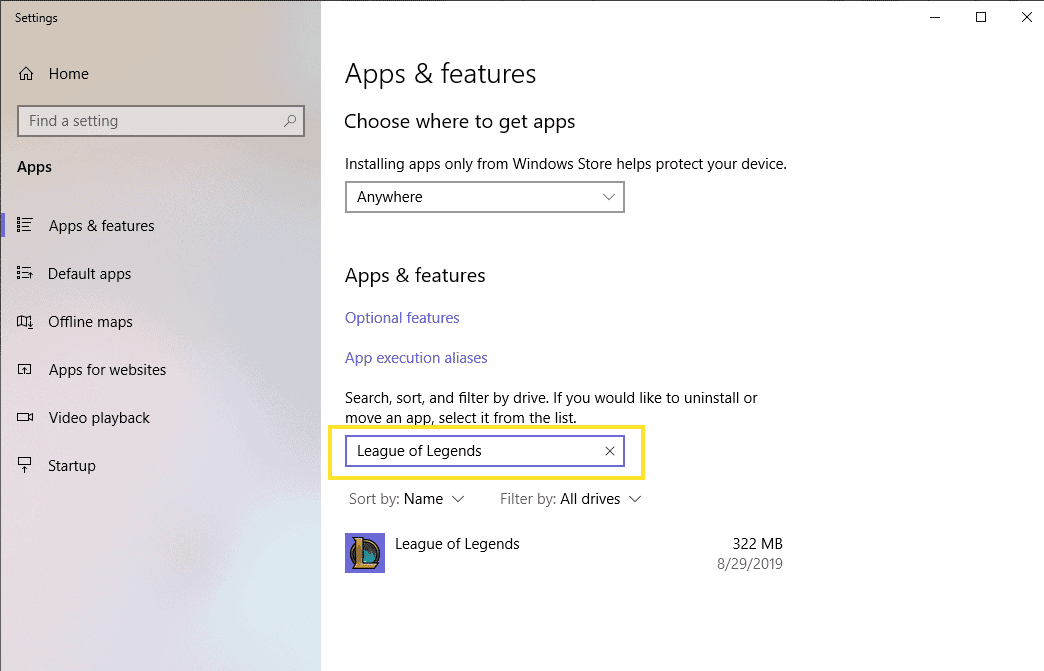Click the 322 MB size value
Image resolution: width=1044 pixels, height=671 pixels.
[757, 544]
